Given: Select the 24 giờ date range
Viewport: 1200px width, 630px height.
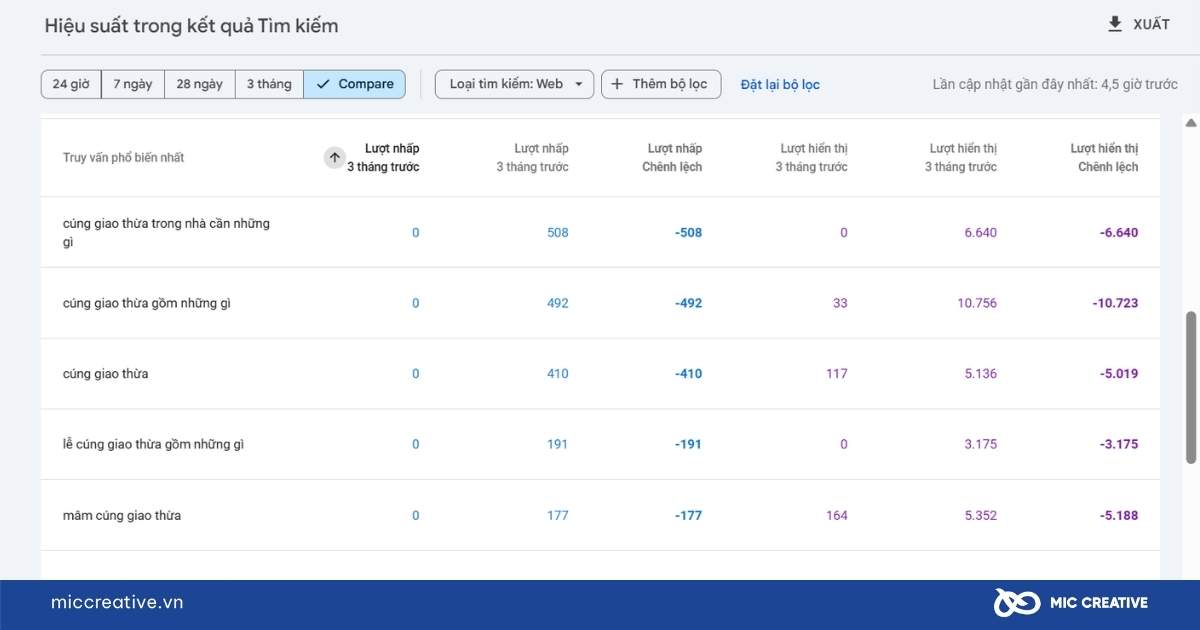Looking at the screenshot, I should 71,84.
